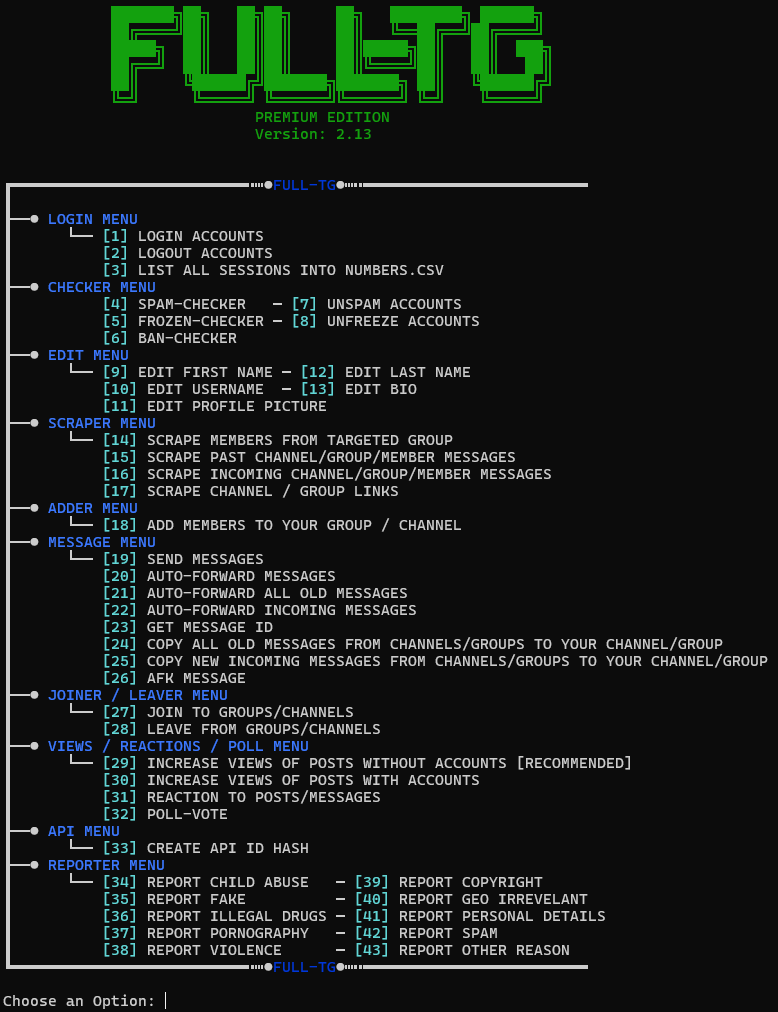This screenshot has width=778, height=1012.
Task: Select the EDIT MENU heading
Action: pos(88,355)
